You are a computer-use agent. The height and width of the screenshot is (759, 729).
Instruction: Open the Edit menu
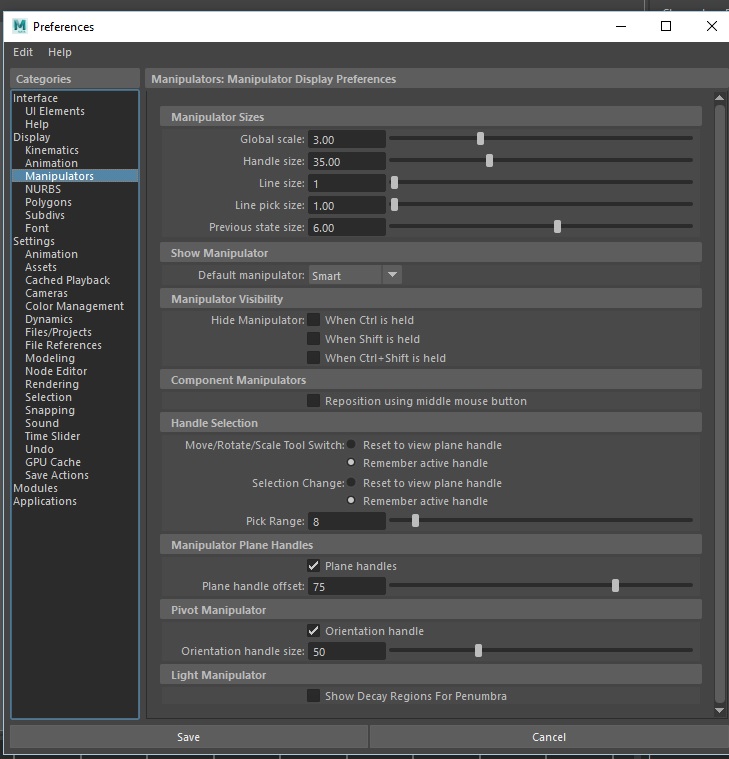pos(23,52)
